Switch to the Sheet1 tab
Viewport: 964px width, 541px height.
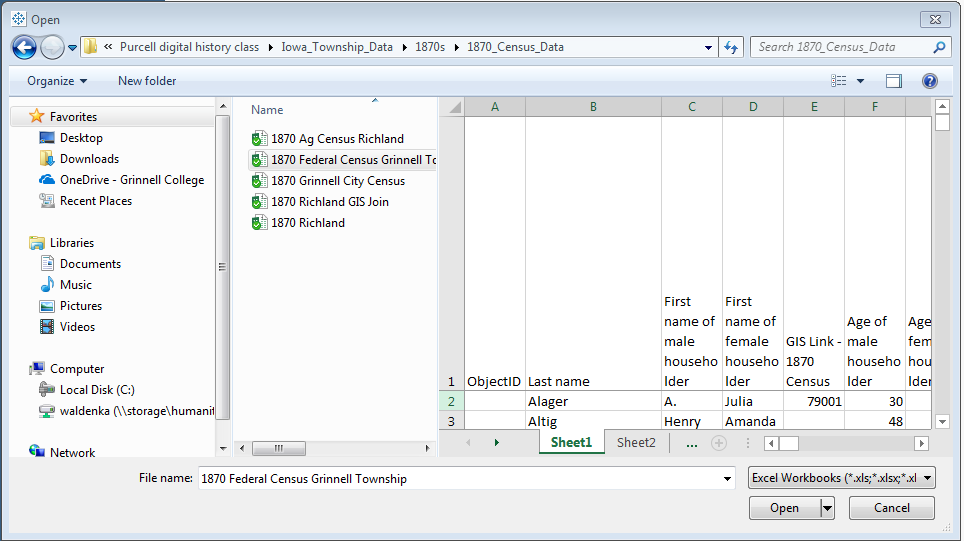[x=572, y=443]
